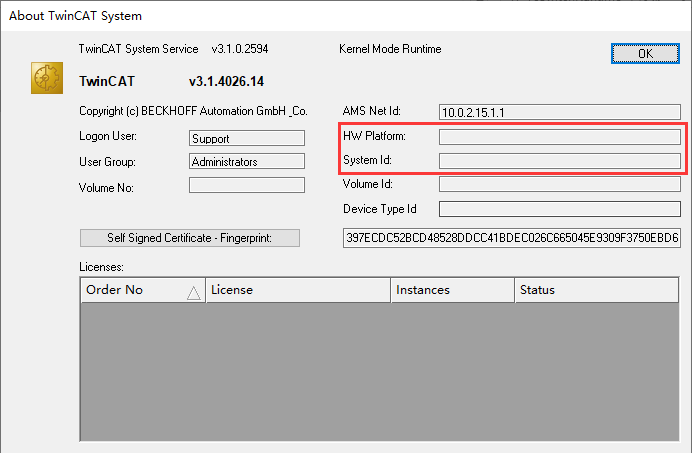The width and height of the screenshot is (692, 453).
Task: Click the bold TwinCAT product name
Action: pos(107,81)
